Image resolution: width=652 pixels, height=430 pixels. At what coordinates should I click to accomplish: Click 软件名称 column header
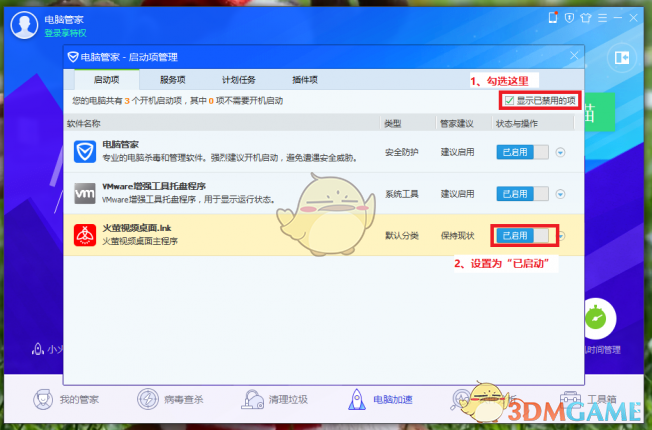(x=84, y=124)
